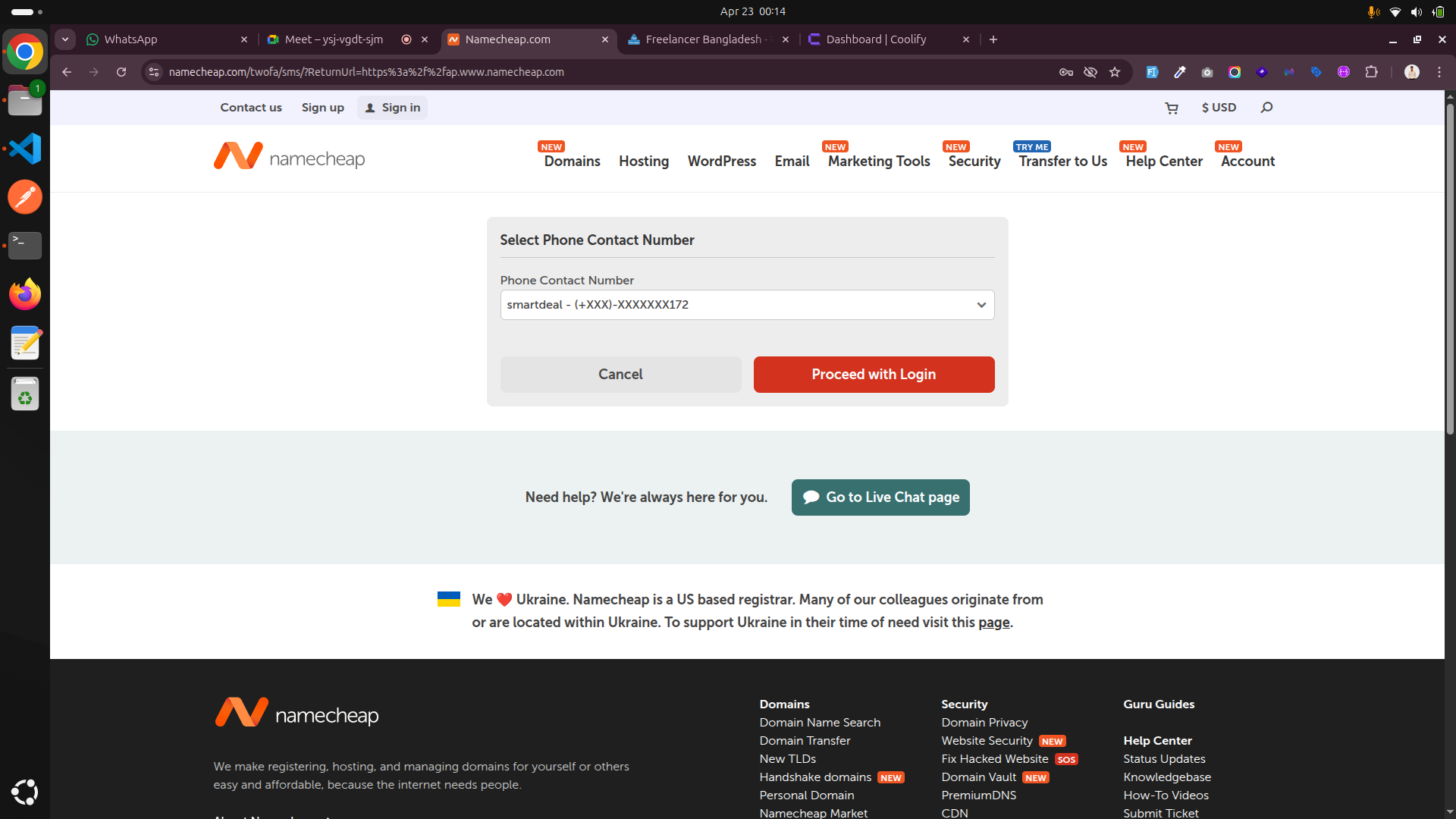This screenshot has width=1456, height=819.
Task: Click Sign up link
Action: pos(322,108)
